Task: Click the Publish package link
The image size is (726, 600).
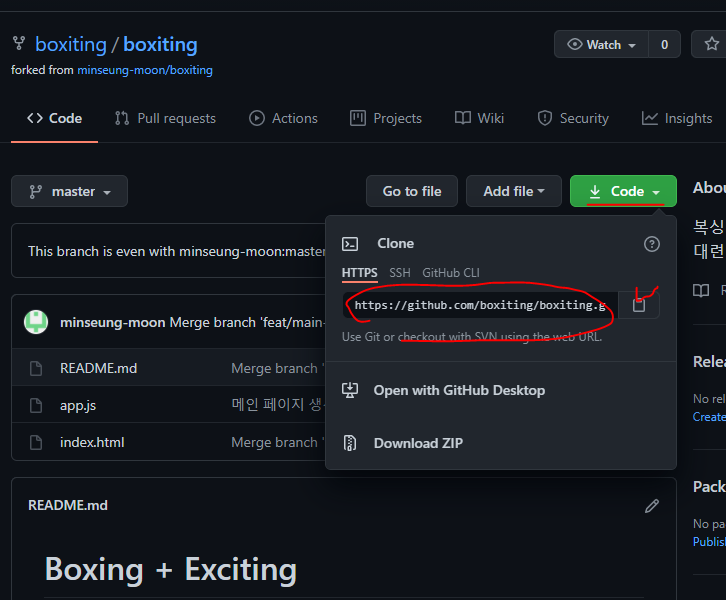Action: pyautogui.click(x=709, y=542)
